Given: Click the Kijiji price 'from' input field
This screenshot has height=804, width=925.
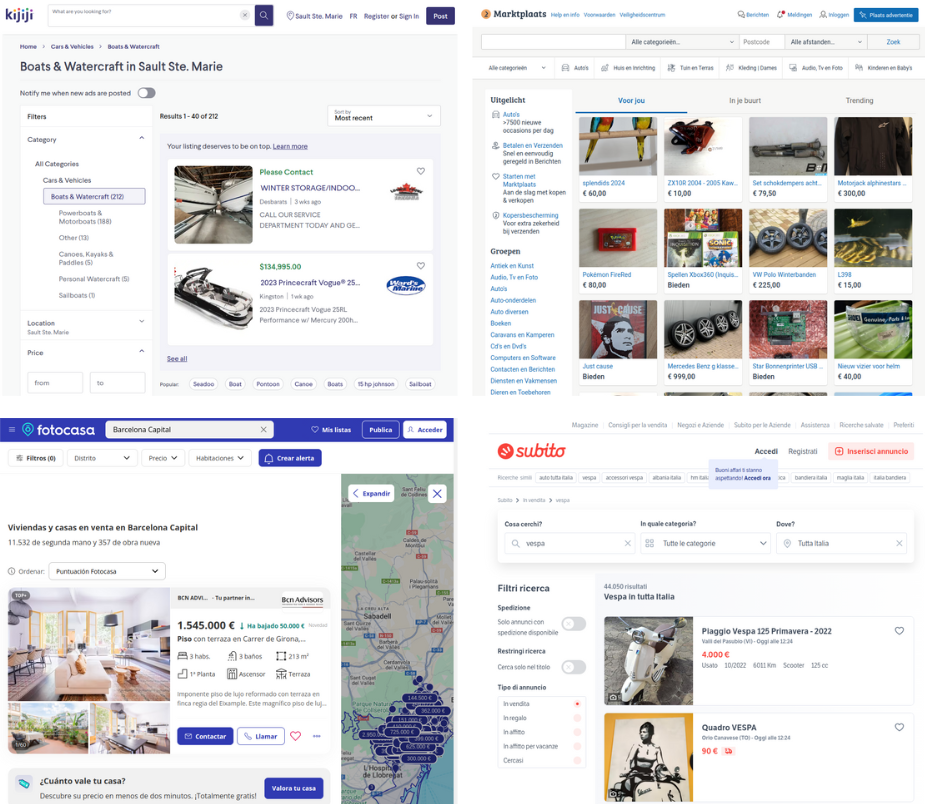Looking at the screenshot, I should click(55, 383).
